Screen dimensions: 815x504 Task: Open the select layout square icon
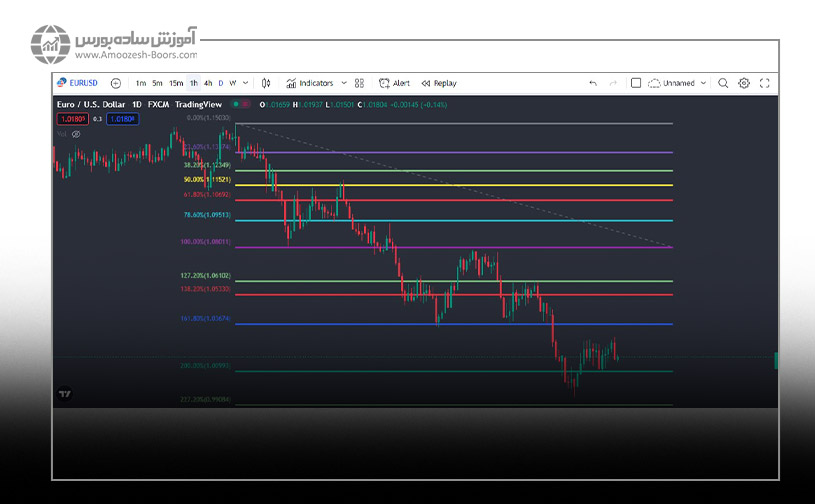[x=635, y=83]
